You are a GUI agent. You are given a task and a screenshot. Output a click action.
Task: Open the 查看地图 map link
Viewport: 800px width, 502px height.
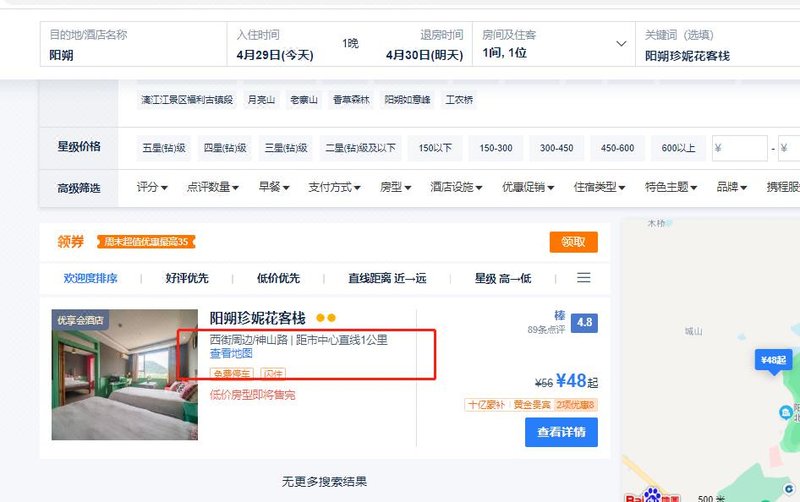pos(231,354)
